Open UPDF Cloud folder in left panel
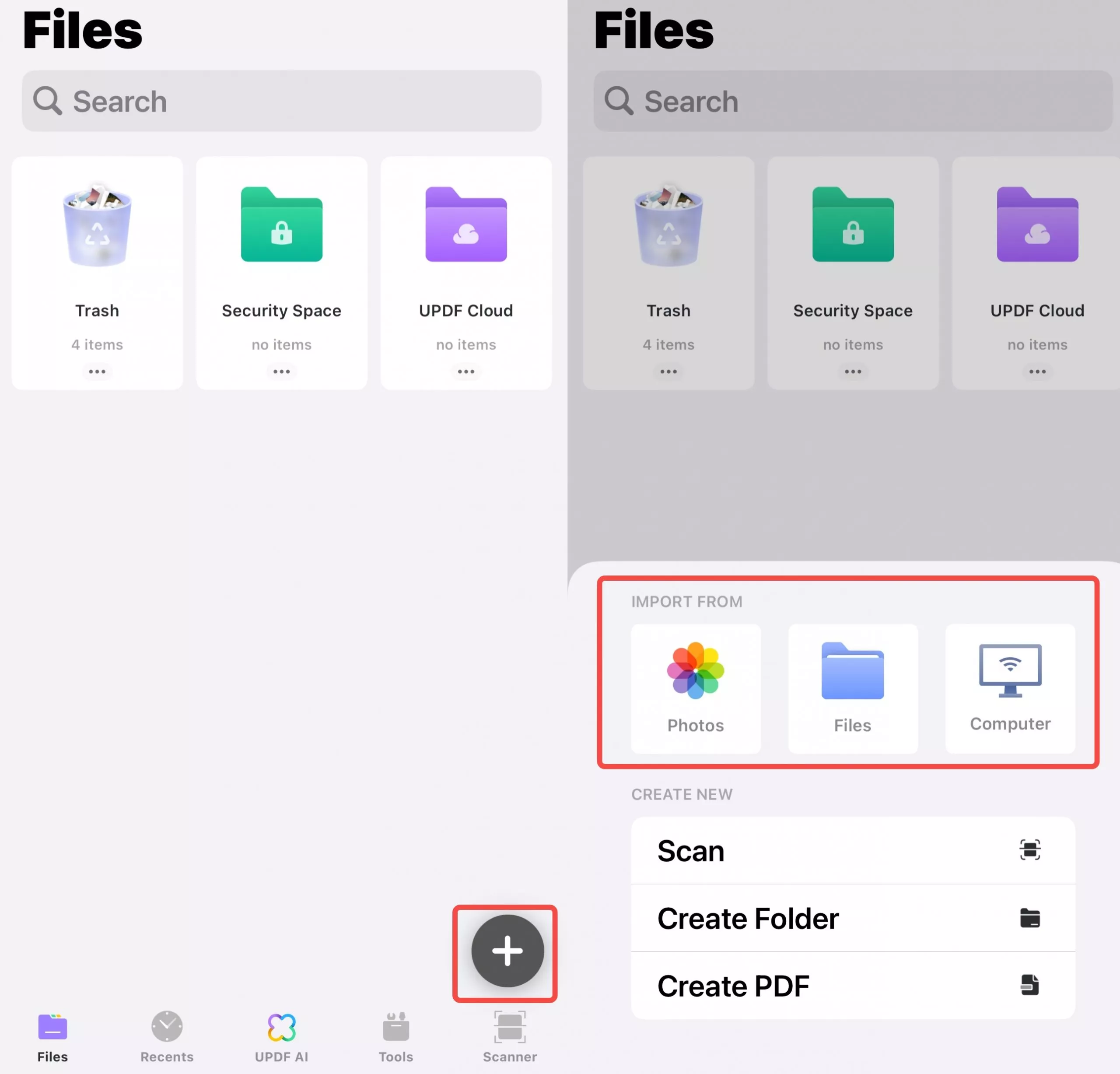This screenshot has height=1074, width=1120. click(x=465, y=257)
